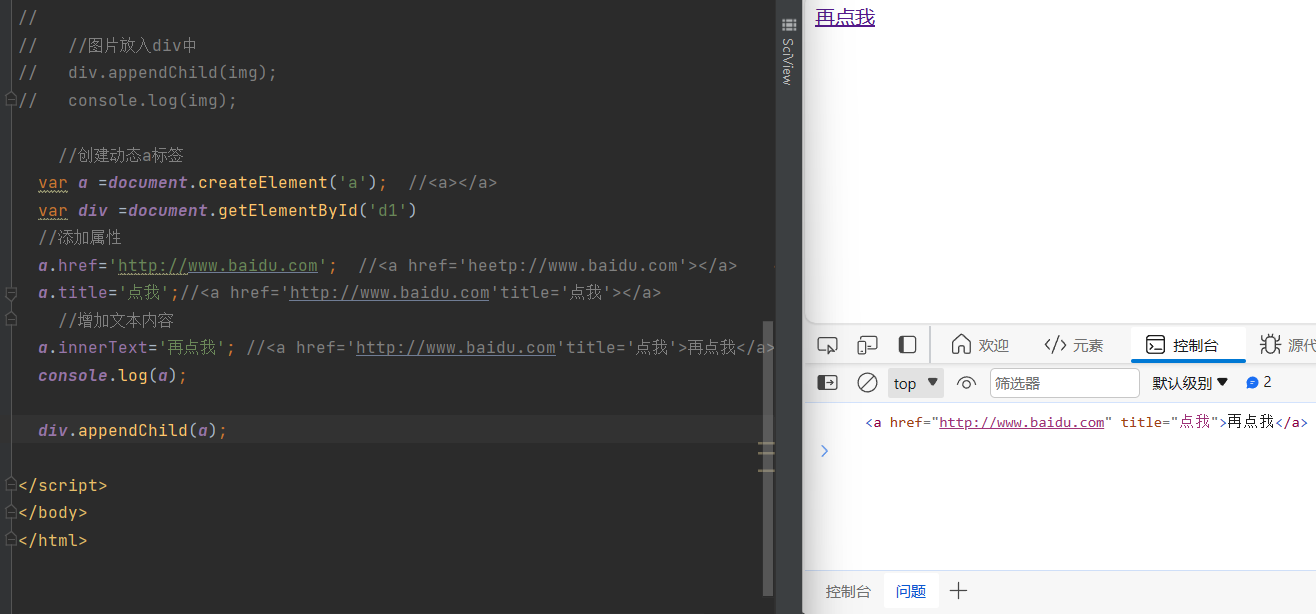Click the 再点我 link in the browser page
Image resolution: width=1316 pixels, height=614 pixels.
pos(845,17)
